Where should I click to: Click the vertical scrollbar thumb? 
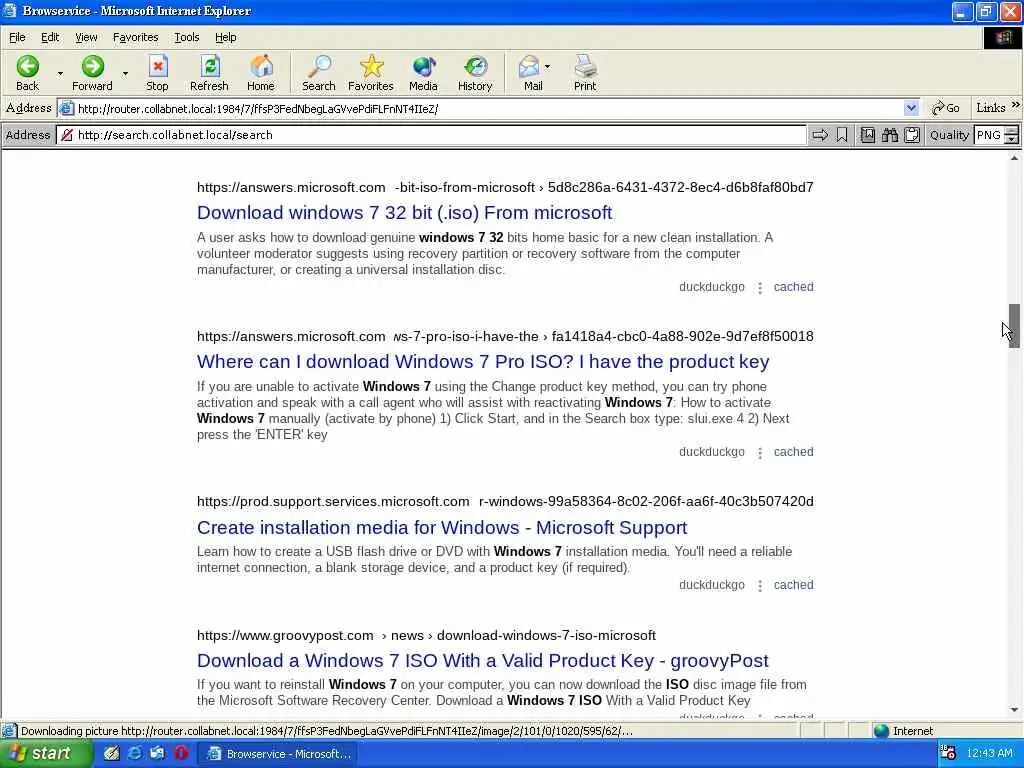1014,325
